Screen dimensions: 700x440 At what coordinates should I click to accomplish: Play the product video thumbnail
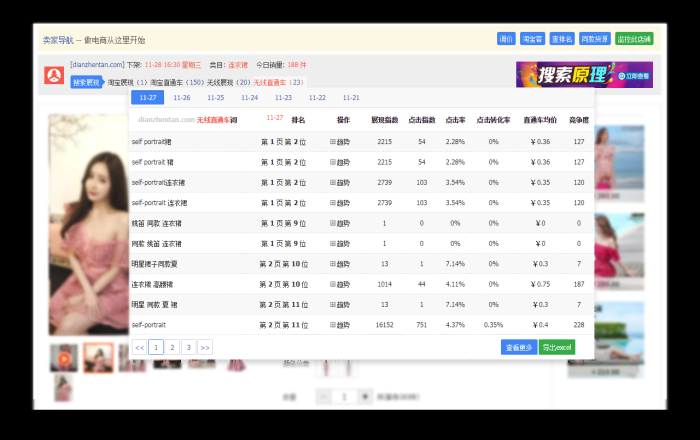(x=64, y=358)
